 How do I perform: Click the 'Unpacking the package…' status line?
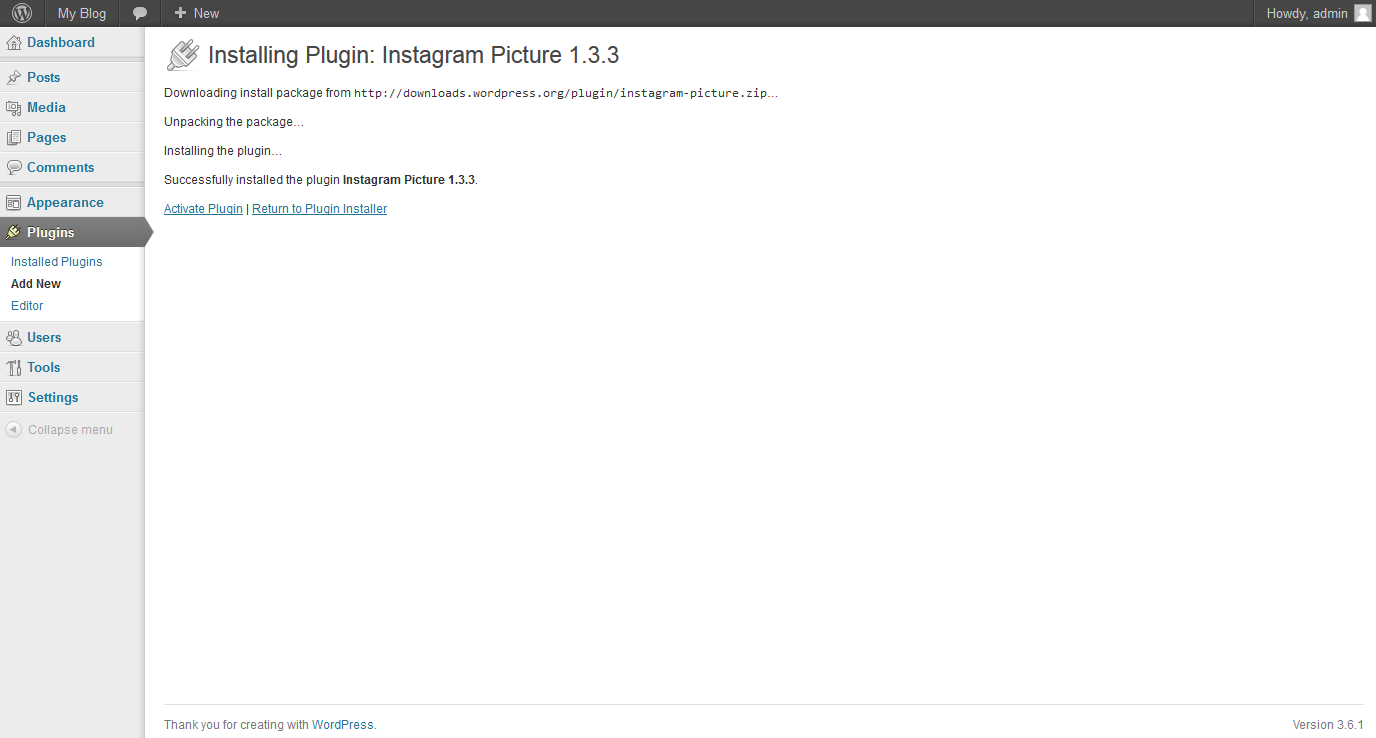tap(234, 122)
